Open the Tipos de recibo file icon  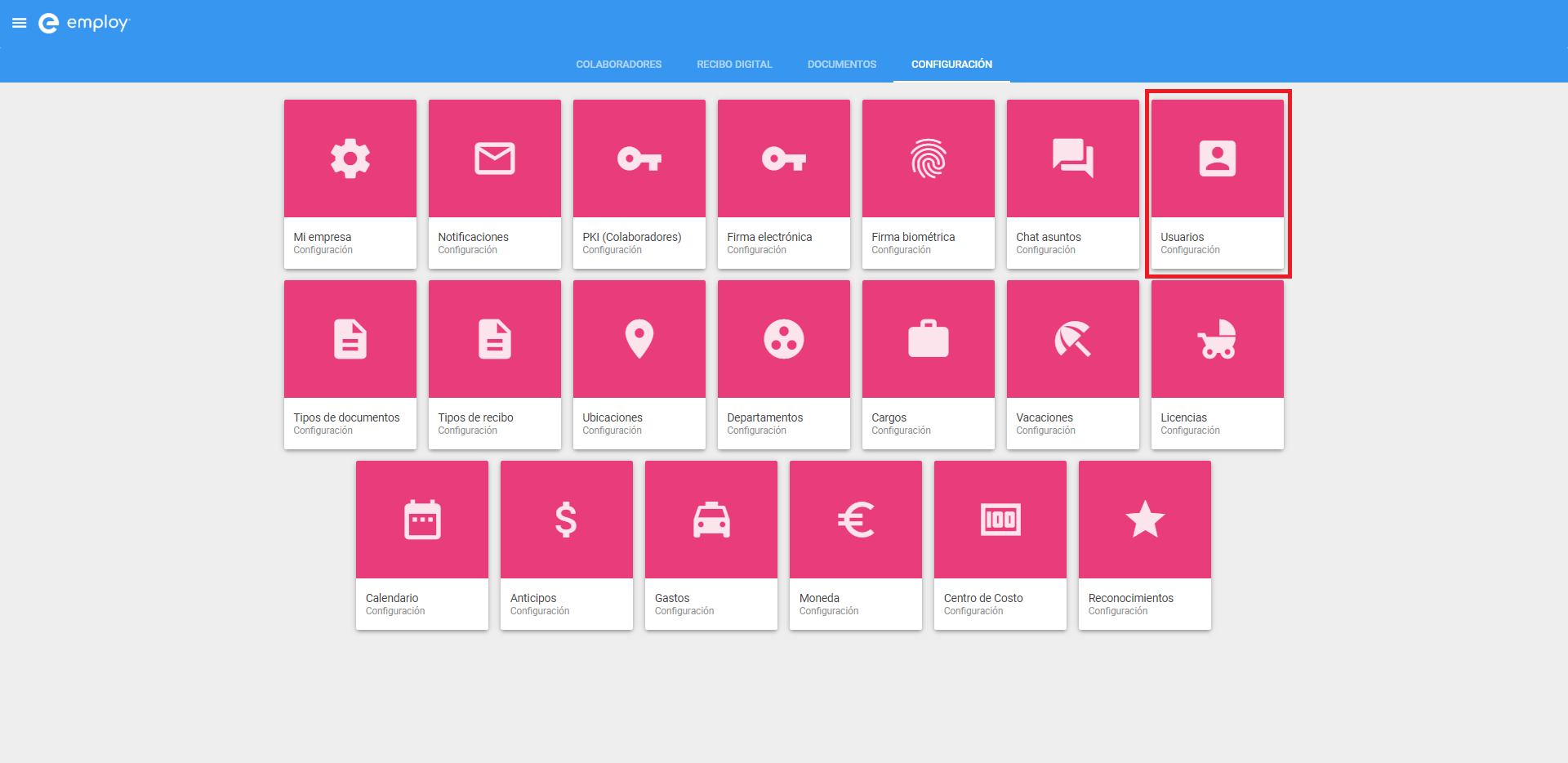point(495,339)
